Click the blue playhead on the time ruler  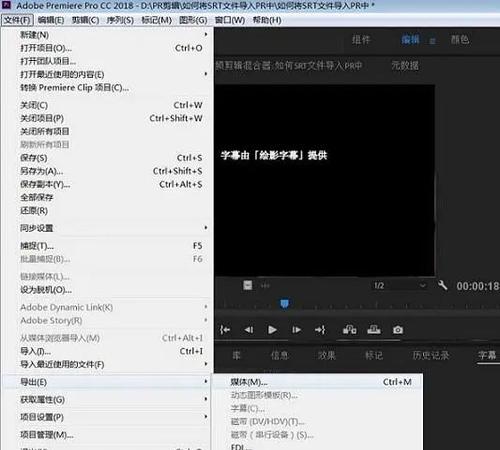click(x=284, y=303)
